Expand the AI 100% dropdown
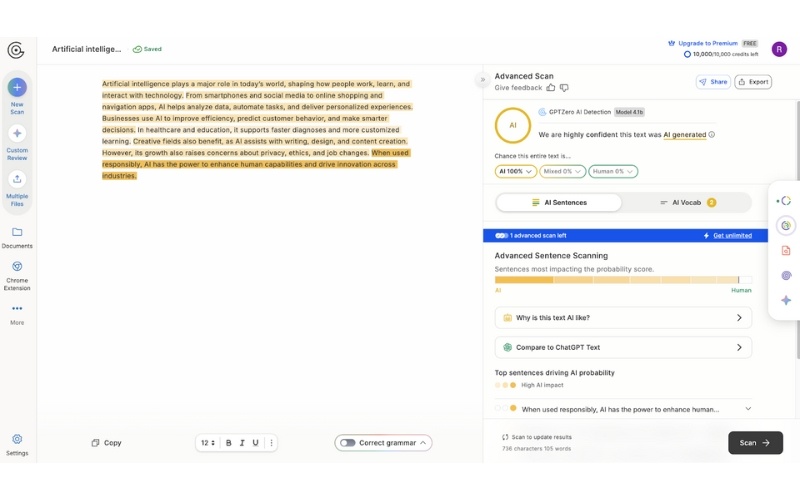The width and height of the screenshot is (800, 500). coord(515,171)
